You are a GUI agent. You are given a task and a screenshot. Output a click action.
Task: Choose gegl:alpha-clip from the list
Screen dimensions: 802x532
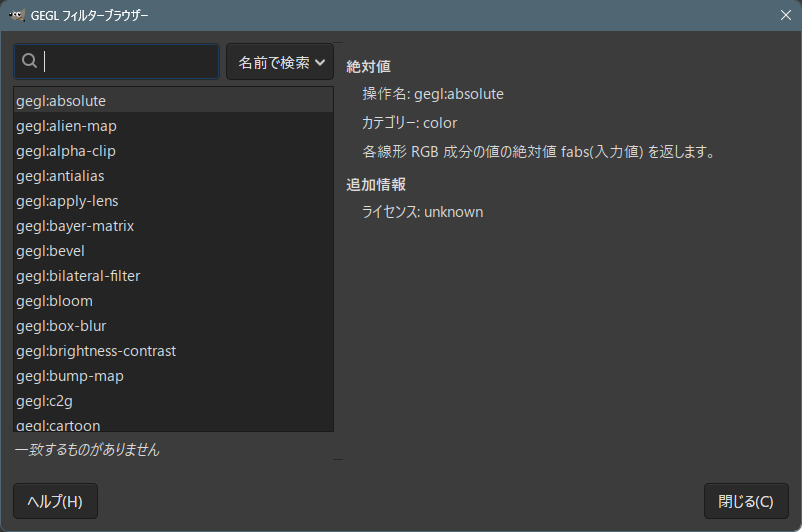(66, 151)
